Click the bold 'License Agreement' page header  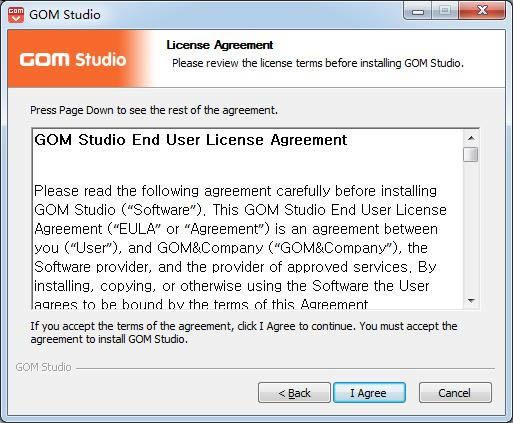[x=220, y=45]
